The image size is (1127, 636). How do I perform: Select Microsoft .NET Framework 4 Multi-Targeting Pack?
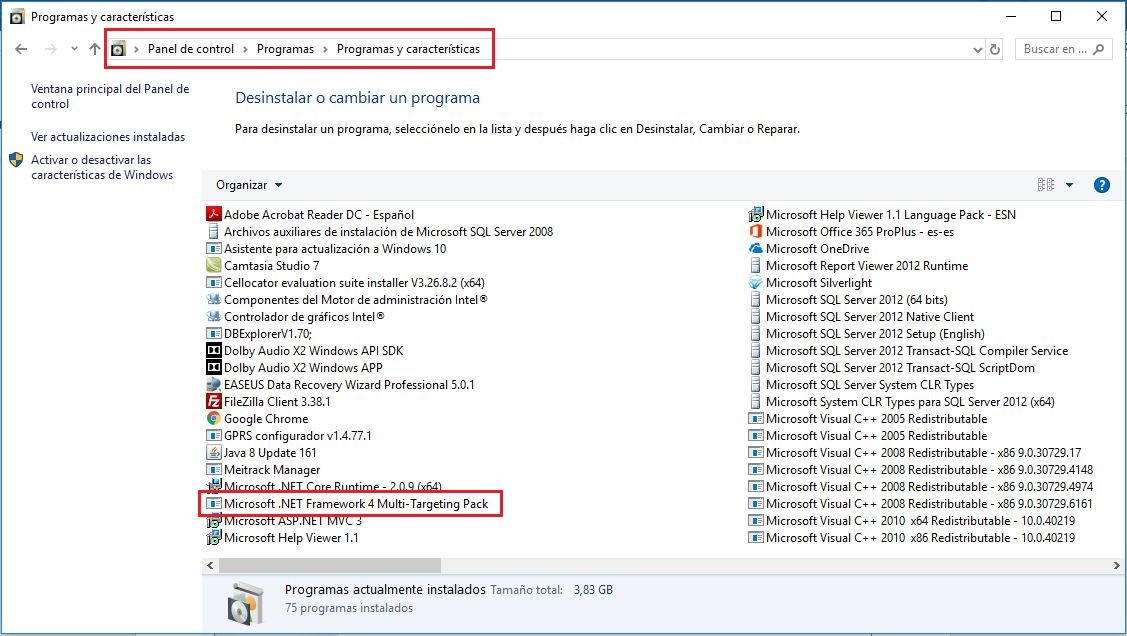coord(347,504)
